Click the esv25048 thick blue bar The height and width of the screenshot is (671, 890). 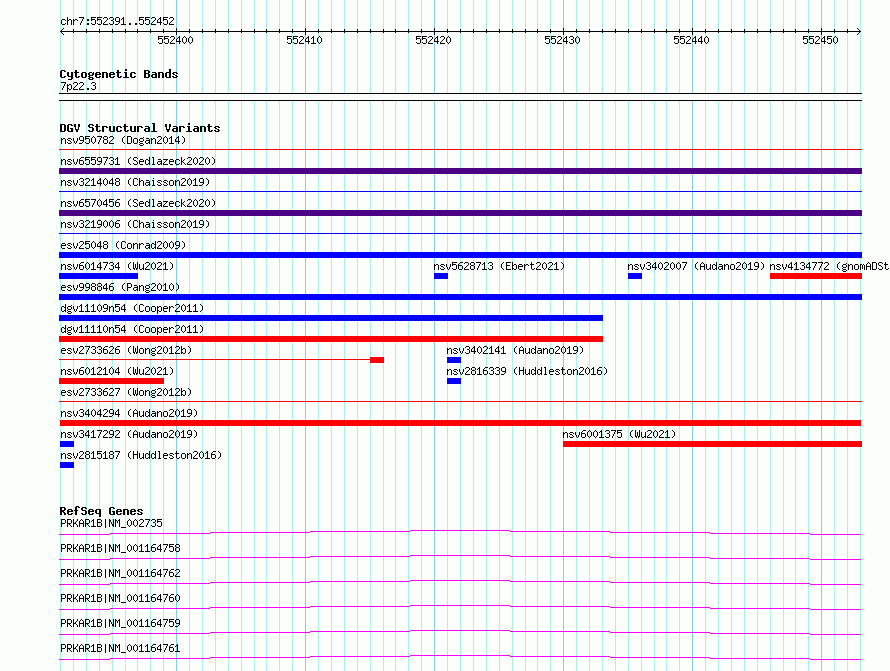point(460,255)
